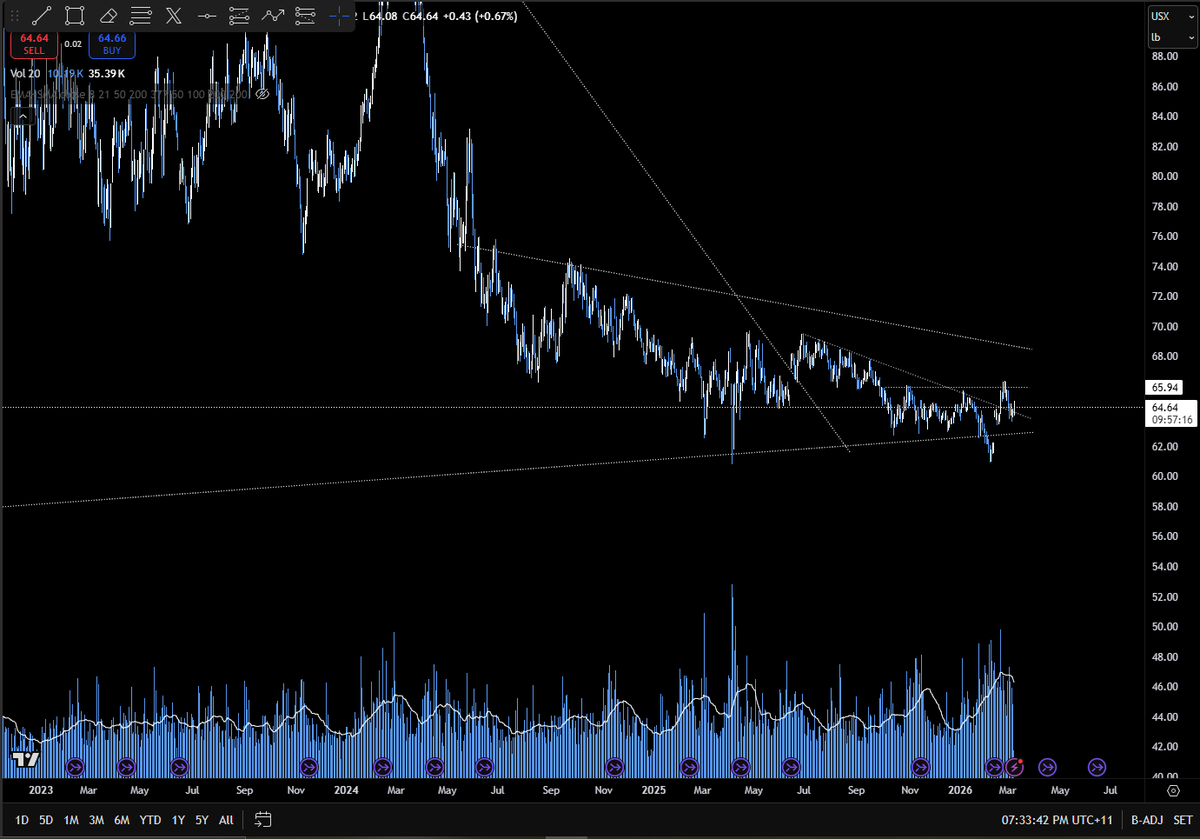The width and height of the screenshot is (1200, 839).
Task: Click the 35.39K volume value
Action: (x=106, y=74)
